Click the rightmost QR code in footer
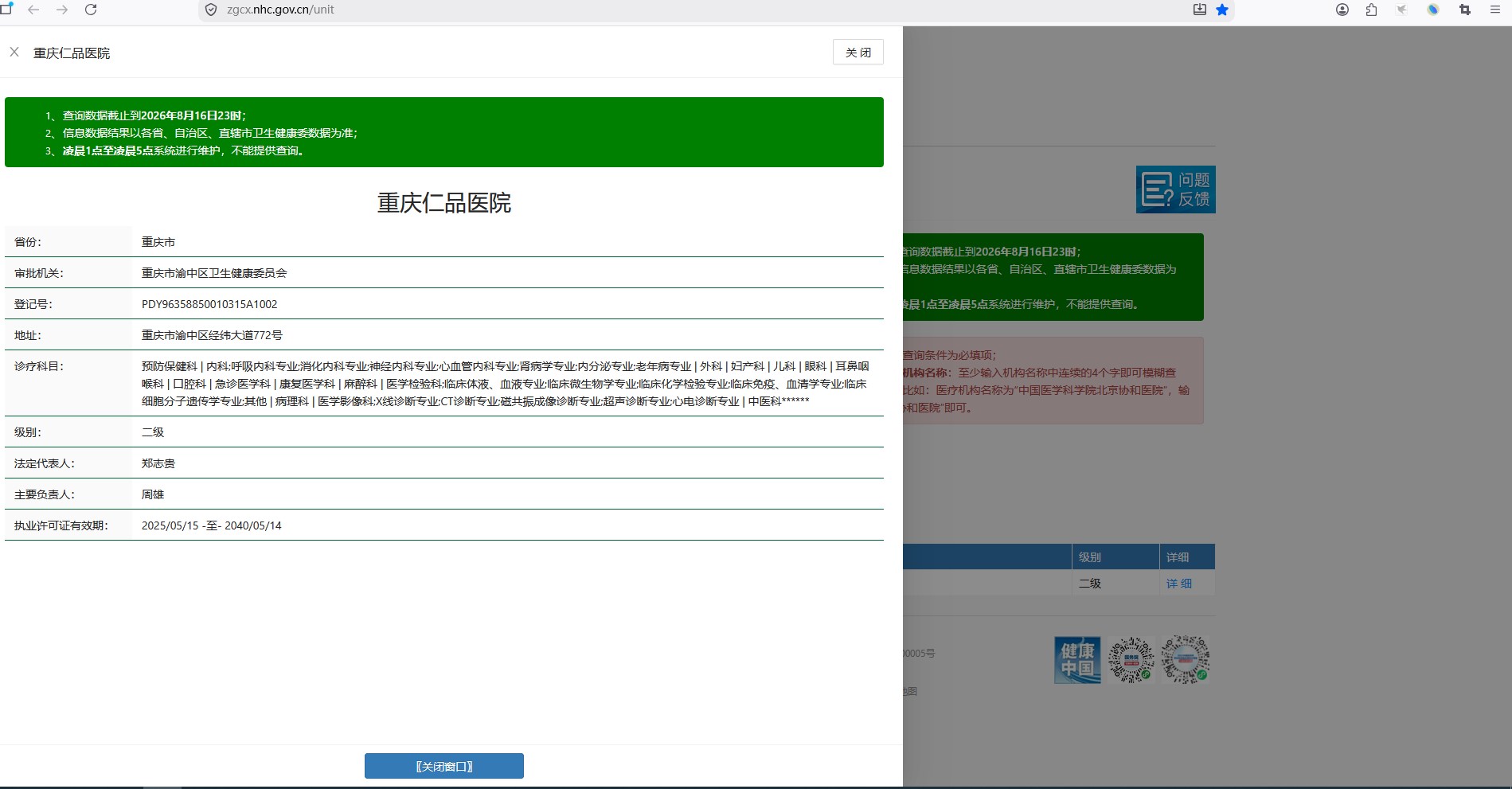This screenshot has width=1512, height=789. [x=1185, y=660]
